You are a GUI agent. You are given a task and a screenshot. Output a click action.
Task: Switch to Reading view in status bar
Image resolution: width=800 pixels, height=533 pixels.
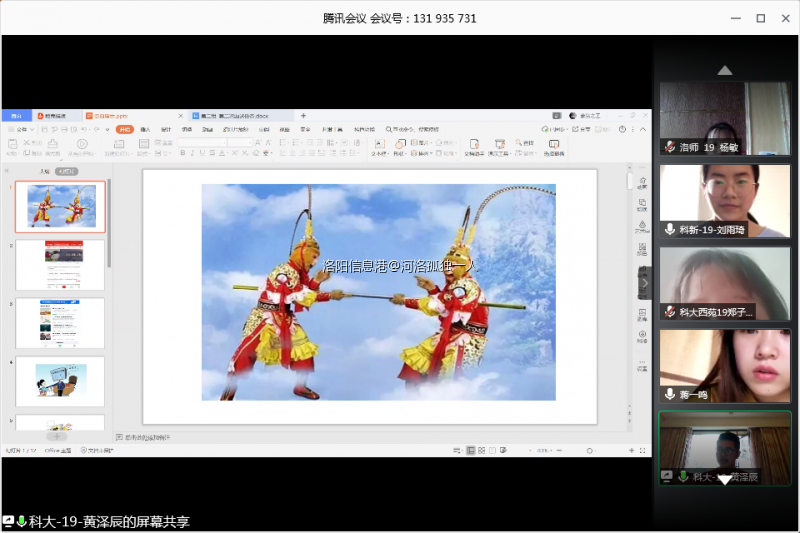pyautogui.click(x=492, y=450)
